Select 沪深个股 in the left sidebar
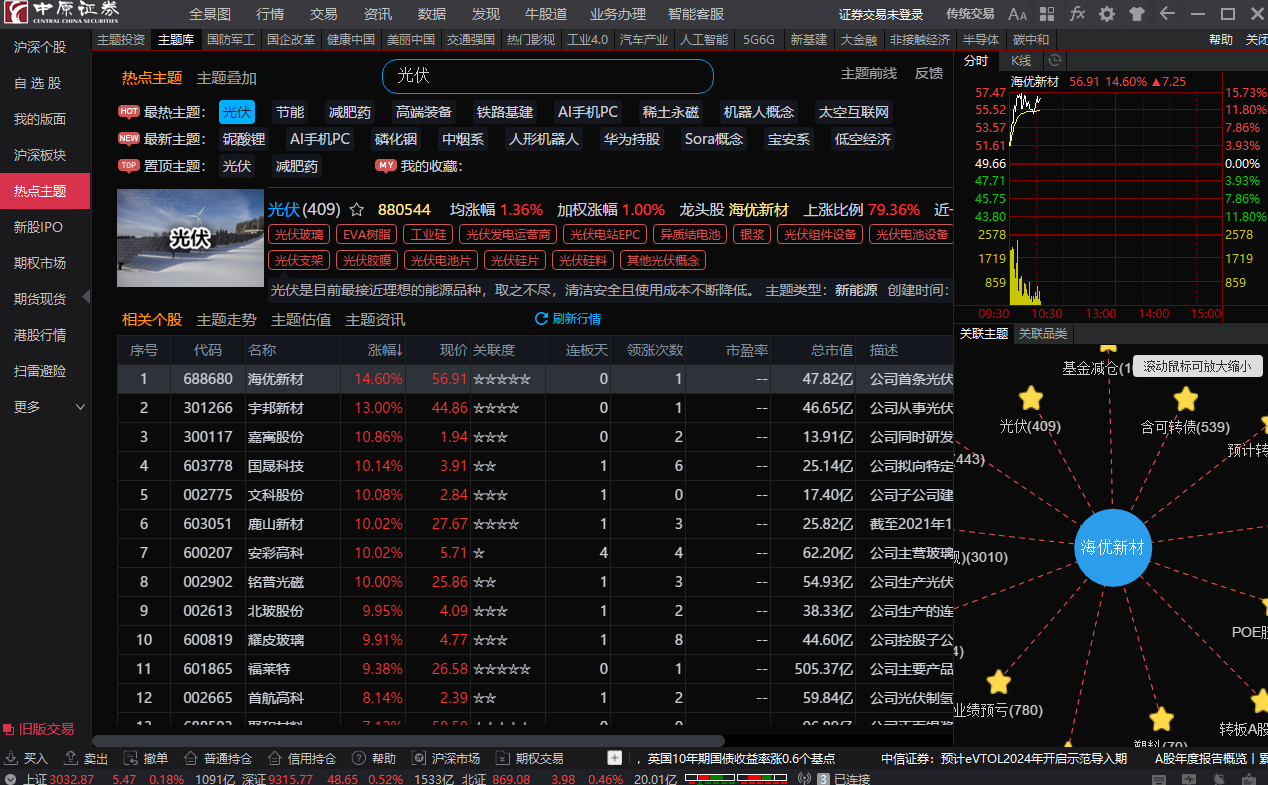This screenshot has height=785, width=1268. click(x=45, y=47)
